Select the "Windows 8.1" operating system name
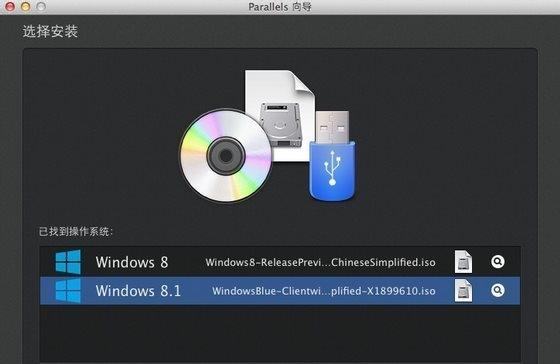Image resolution: width=560 pixels, height=364 pixels. pyautogui.click(x=138, y=291)
